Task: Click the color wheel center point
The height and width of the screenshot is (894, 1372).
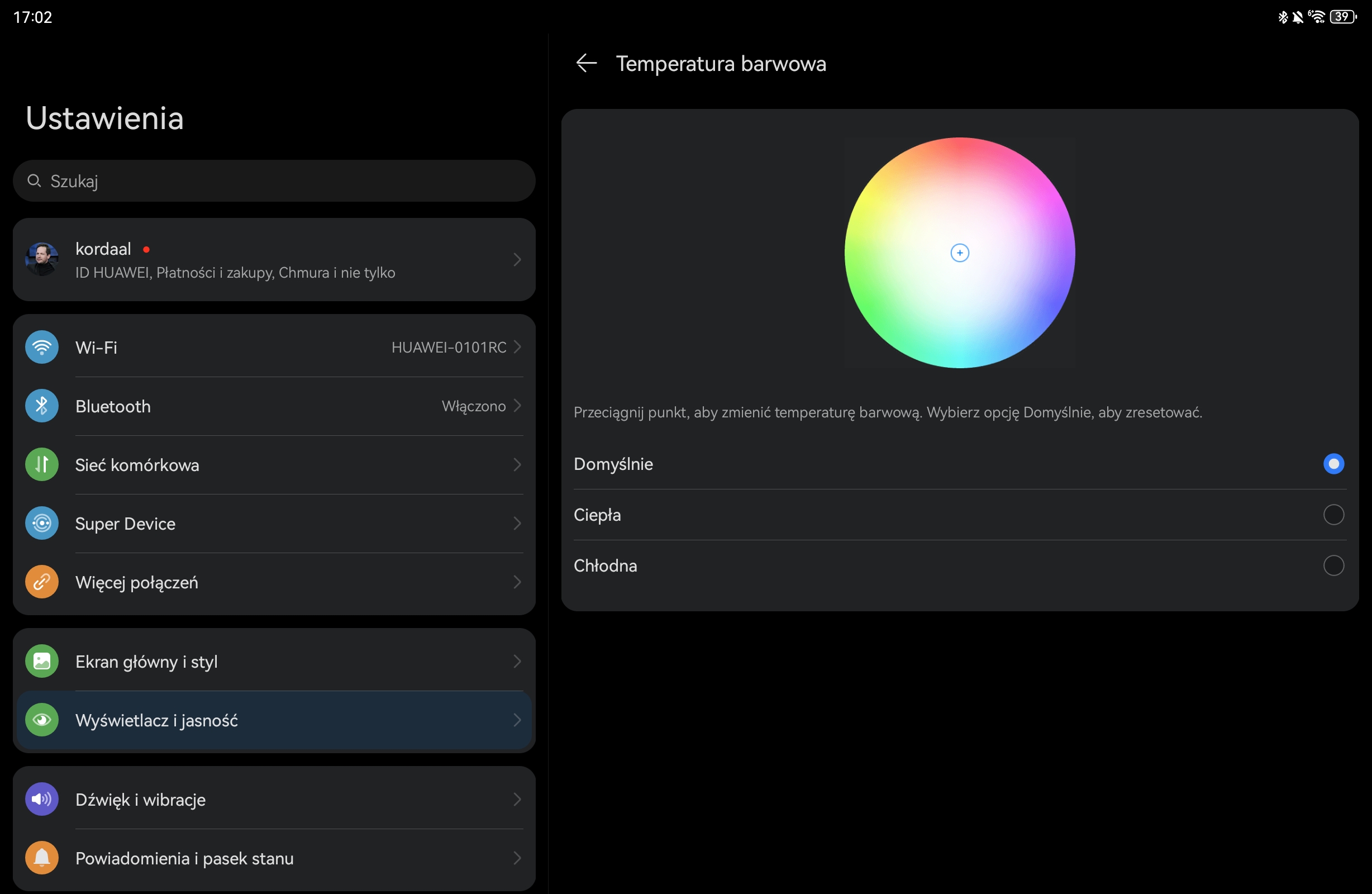Action: point(959,253)
